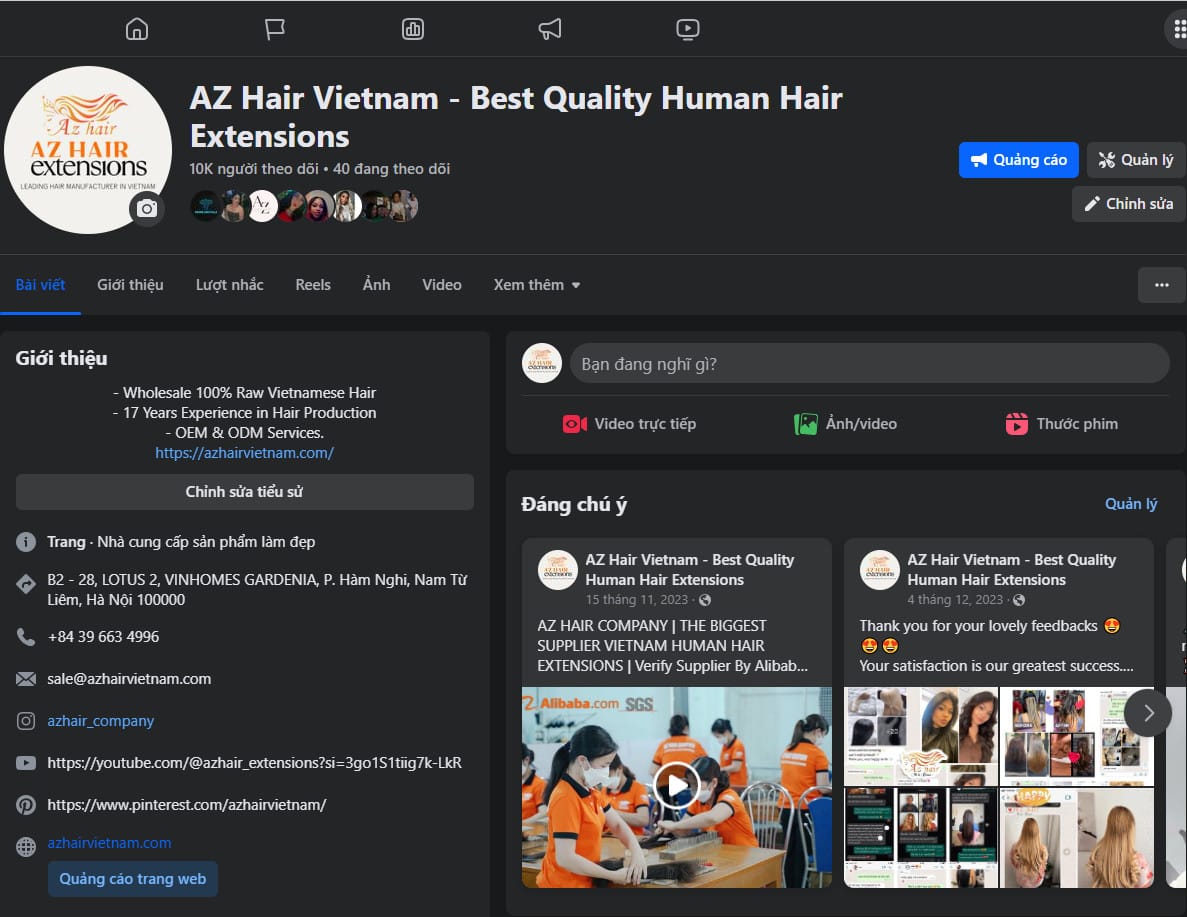Open the Video icon in top navigation
The height and width of the screenshot is (917, 1187).
click(x=687, y=29)
